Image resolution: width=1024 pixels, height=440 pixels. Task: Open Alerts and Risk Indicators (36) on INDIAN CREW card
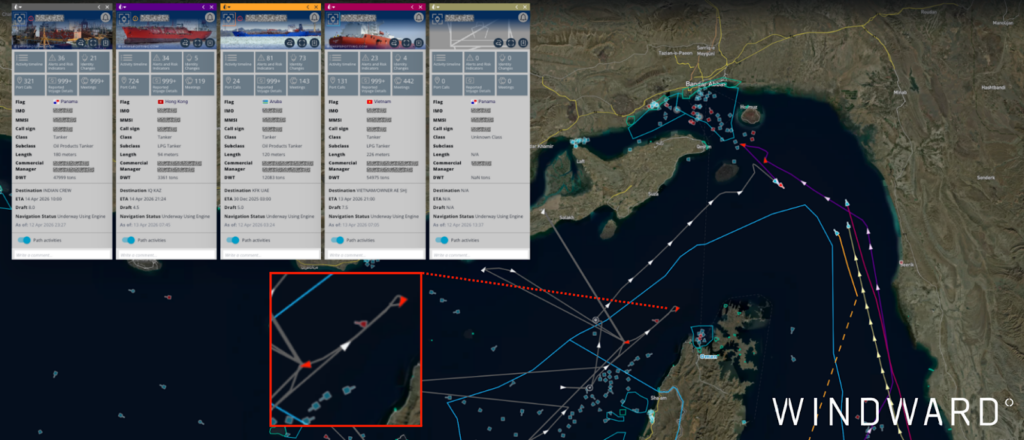click(60, 61)
